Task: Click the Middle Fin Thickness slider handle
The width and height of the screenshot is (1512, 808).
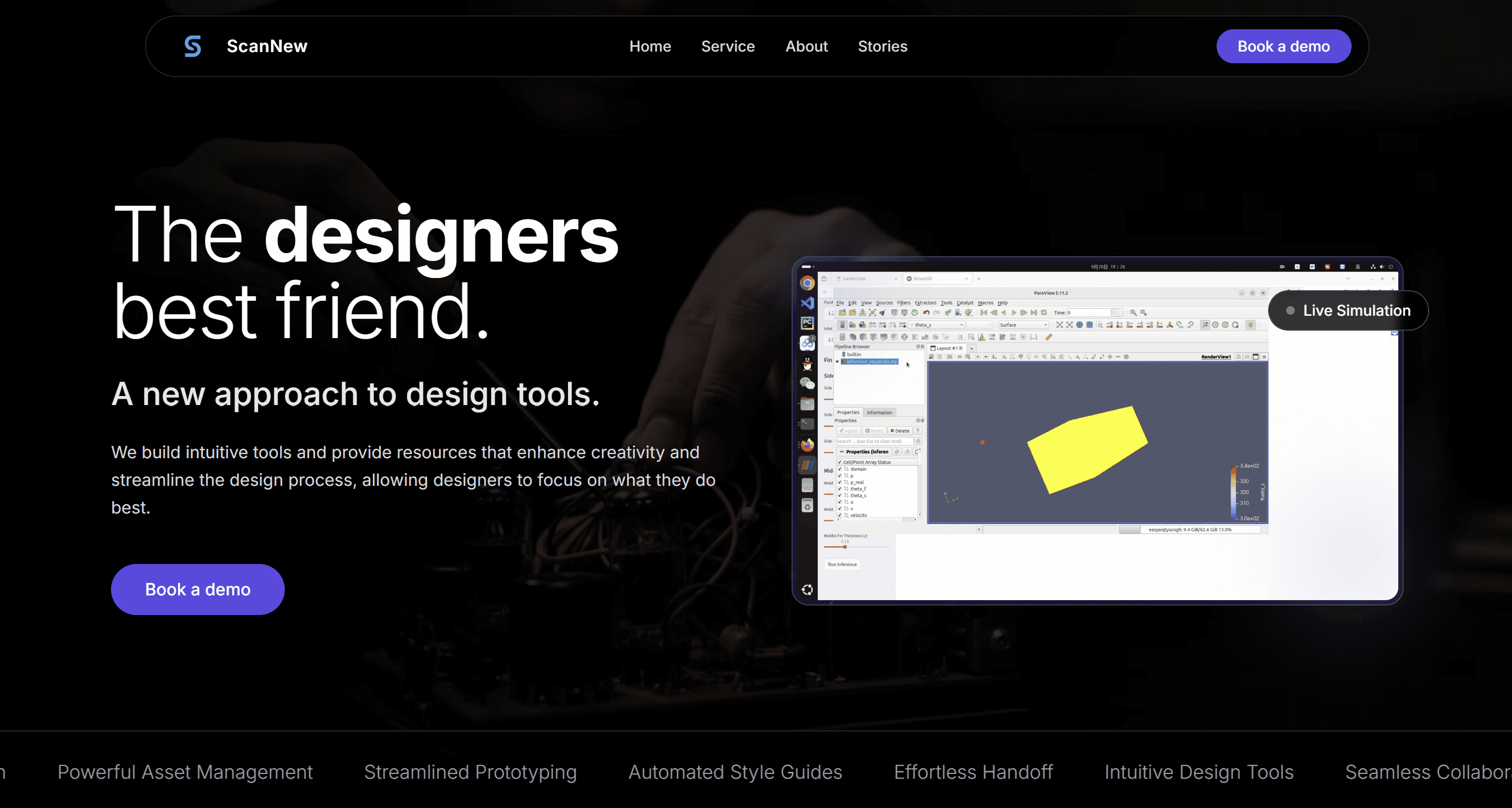Action: [x=845, y=546]
